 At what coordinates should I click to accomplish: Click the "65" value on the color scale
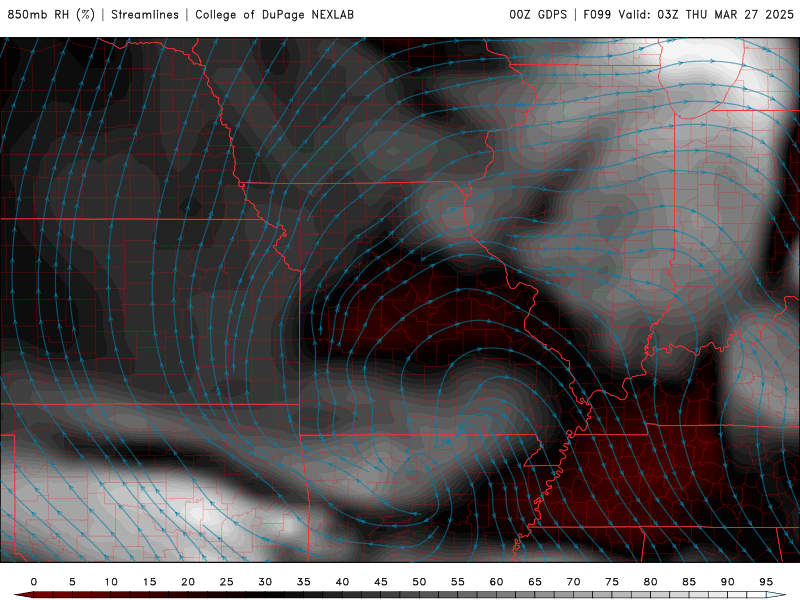point(535,582)
